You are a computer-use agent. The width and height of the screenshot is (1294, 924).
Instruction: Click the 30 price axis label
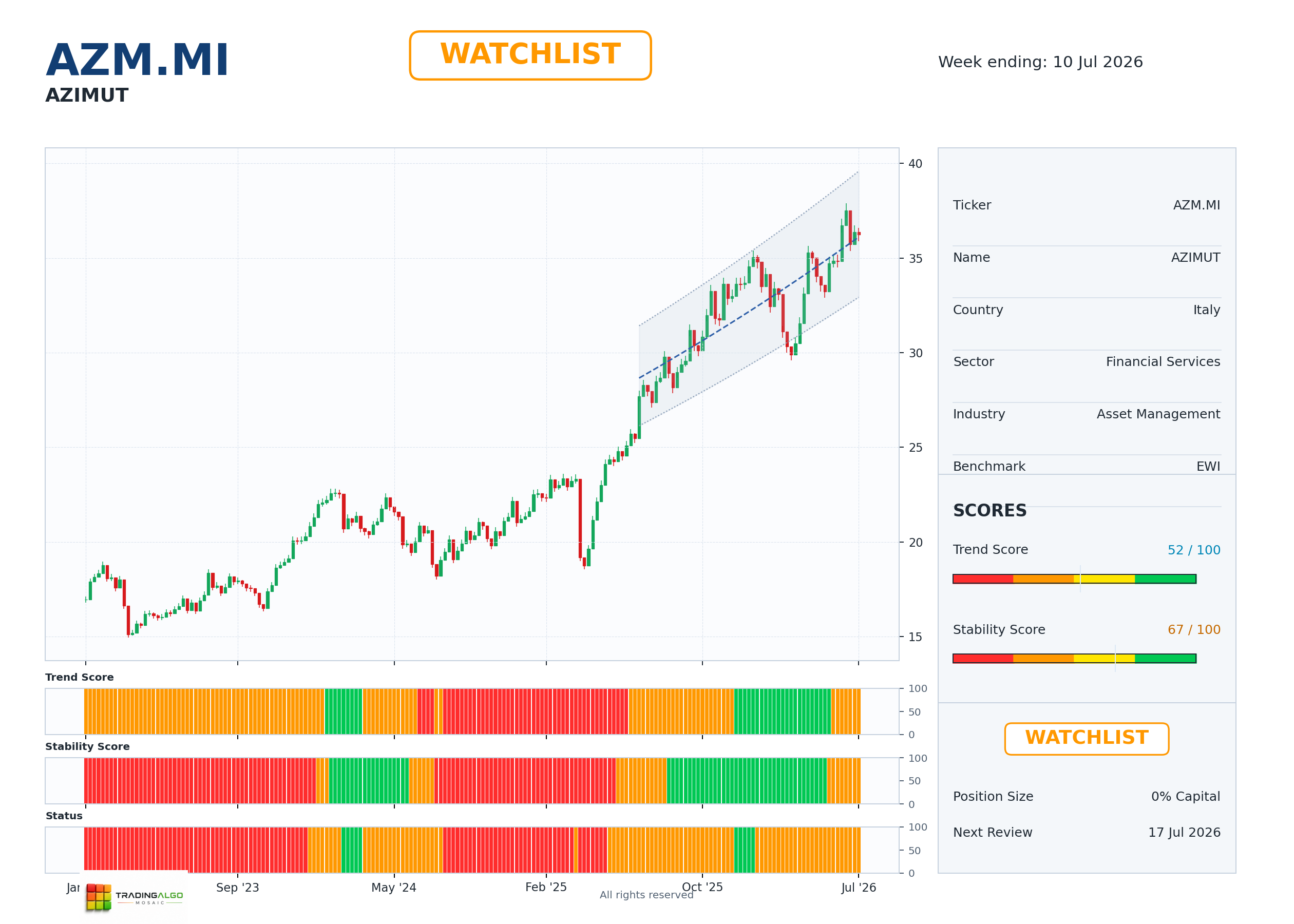915,353
